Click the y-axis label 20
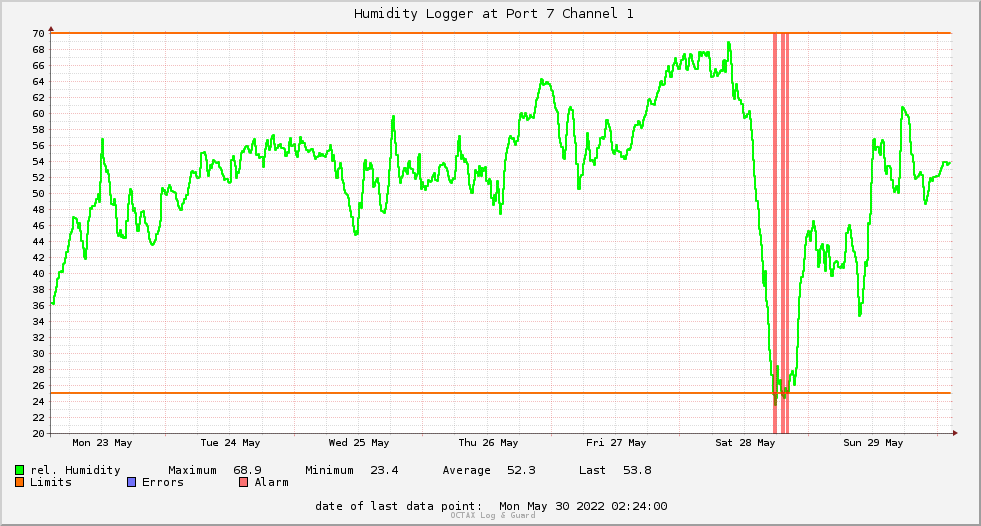Image resolution: width=981 pixels, height=526 pixels. [x=38, y=433]
